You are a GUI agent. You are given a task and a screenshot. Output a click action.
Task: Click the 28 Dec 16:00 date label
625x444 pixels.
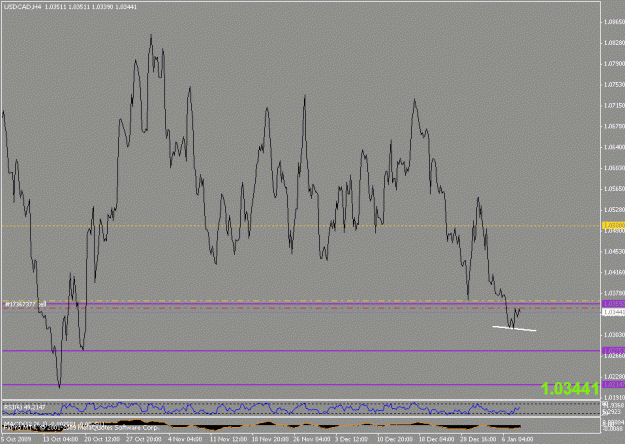[478, 440]
